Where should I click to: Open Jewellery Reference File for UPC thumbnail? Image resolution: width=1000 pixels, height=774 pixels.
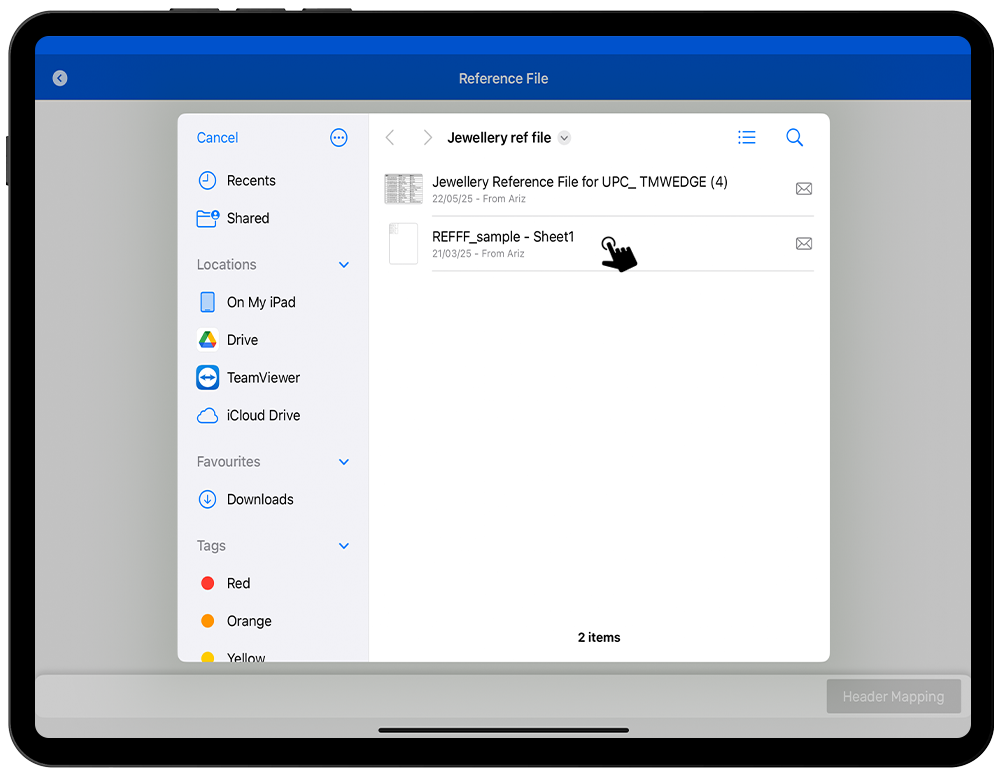pyautogui.click(x=403, y=189)
